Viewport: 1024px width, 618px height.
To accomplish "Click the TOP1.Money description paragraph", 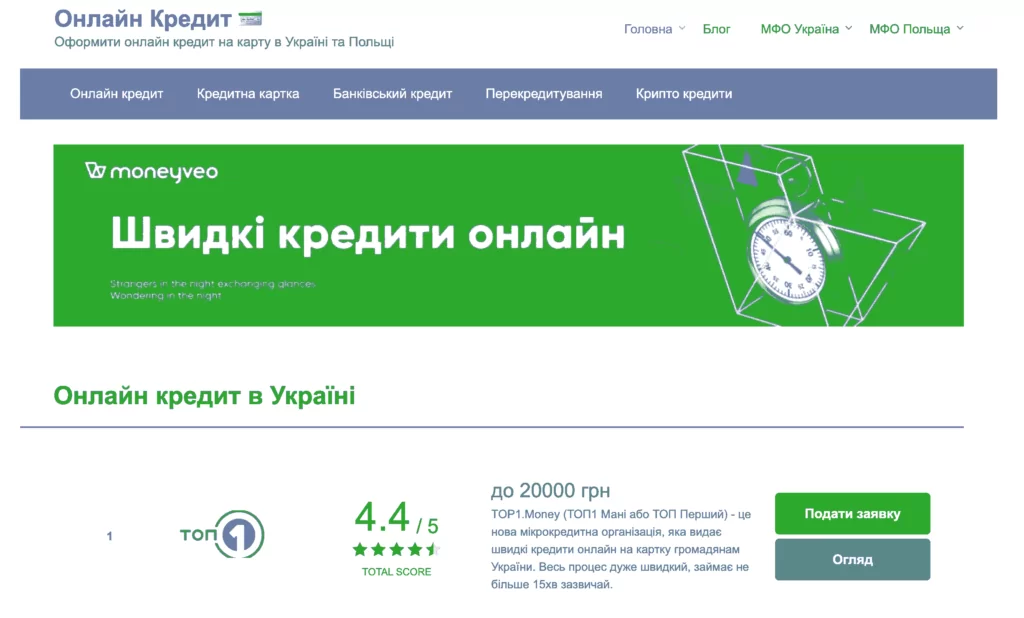I will (x=621, y=549).
